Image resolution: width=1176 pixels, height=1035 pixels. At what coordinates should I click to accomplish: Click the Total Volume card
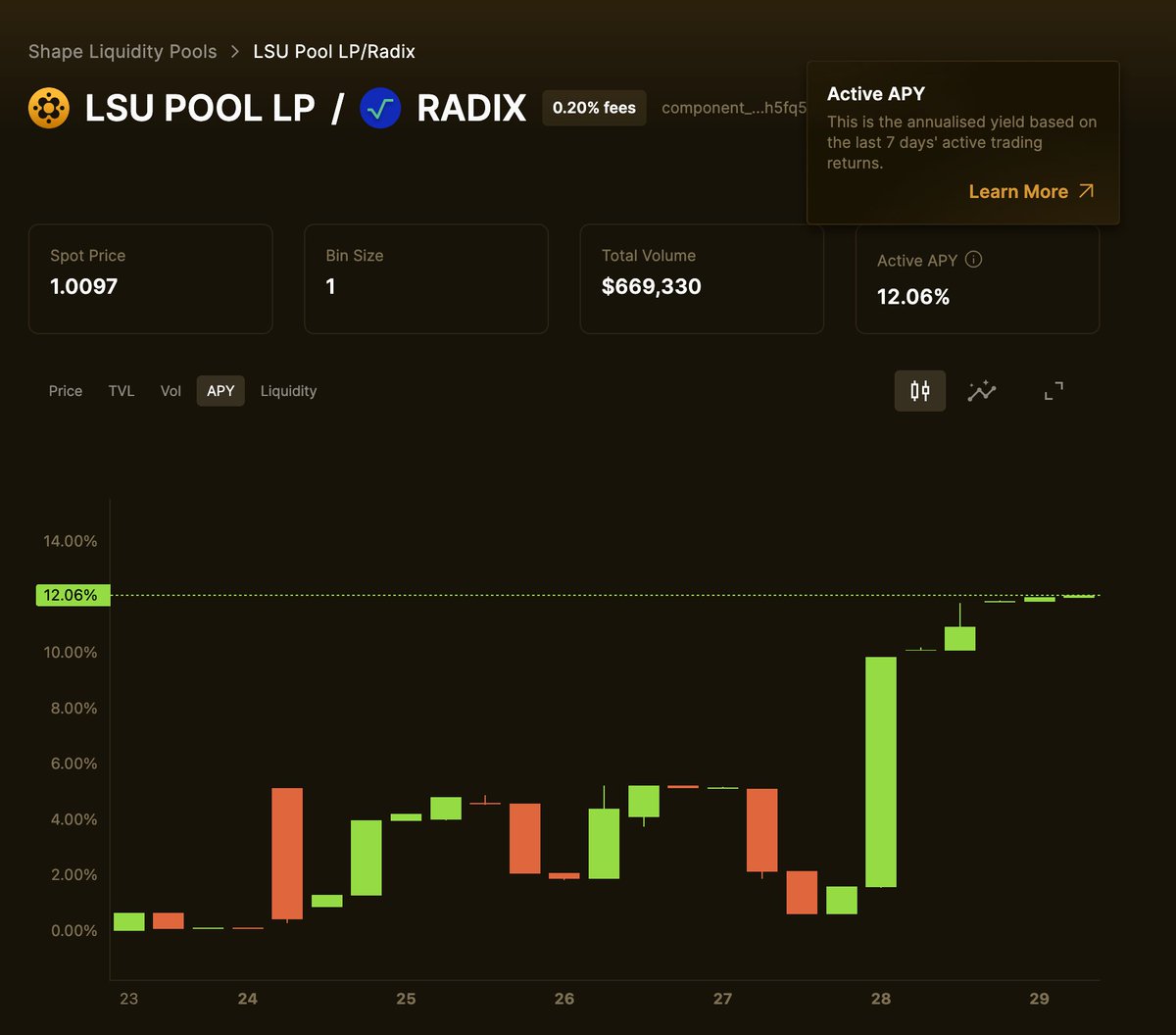[702, 279]
